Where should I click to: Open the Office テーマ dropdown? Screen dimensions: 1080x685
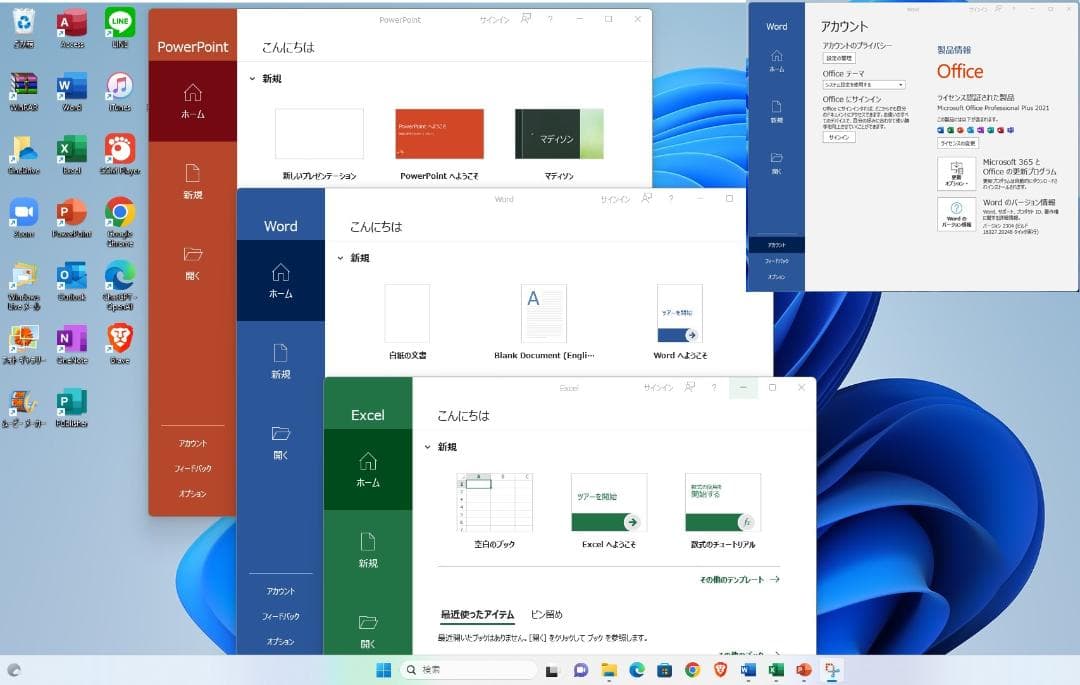(x=866, y=85)
